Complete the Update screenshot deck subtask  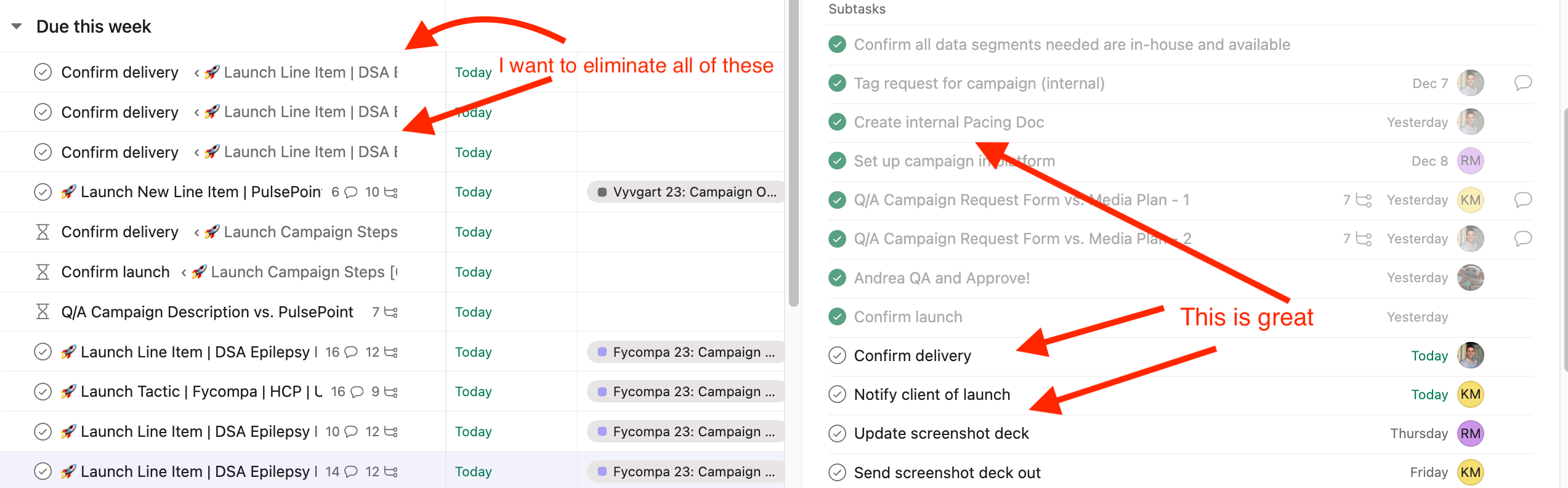pos(837,433)
